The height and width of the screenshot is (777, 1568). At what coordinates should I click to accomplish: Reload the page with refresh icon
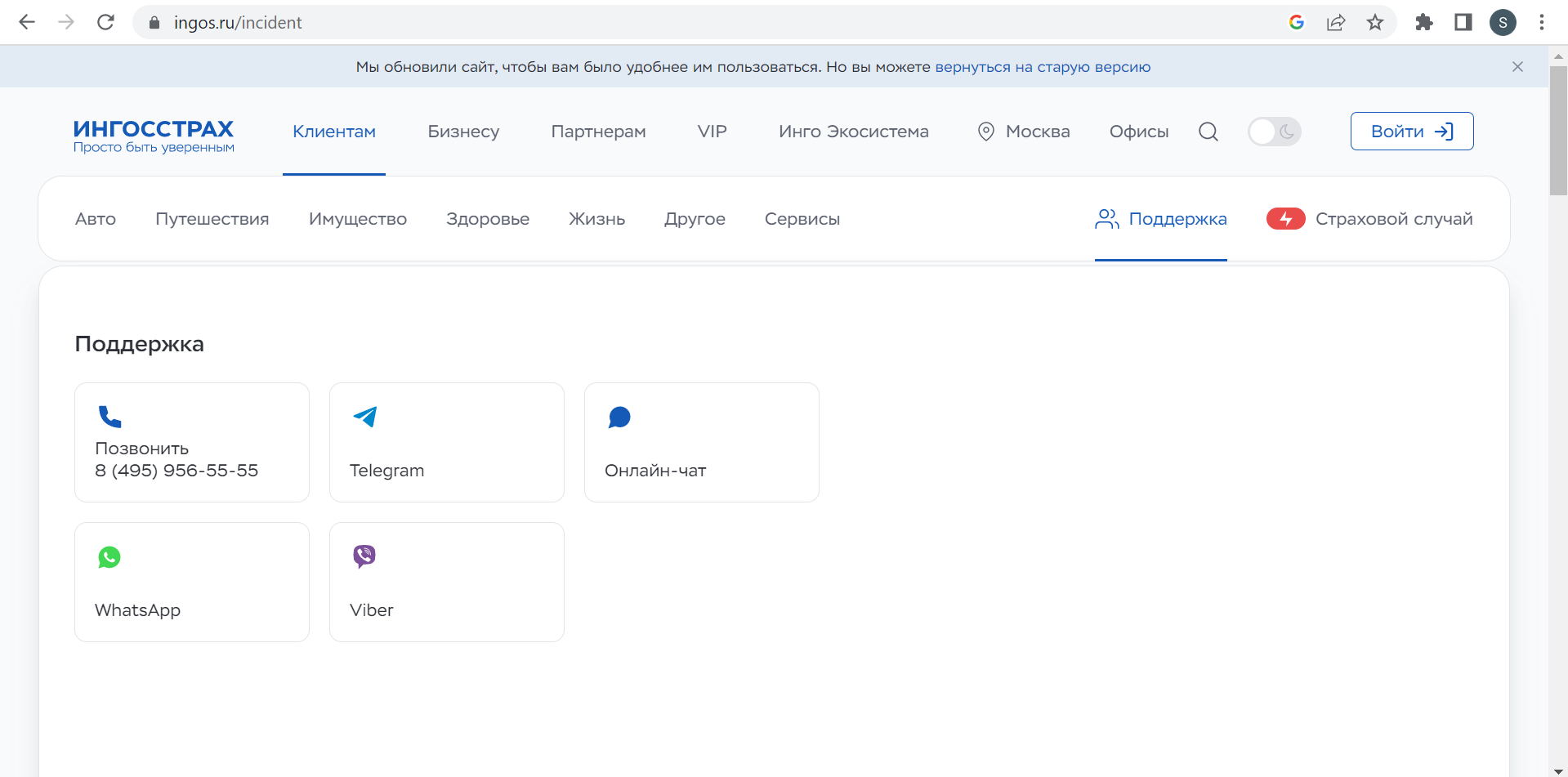(x=105, y=22)
